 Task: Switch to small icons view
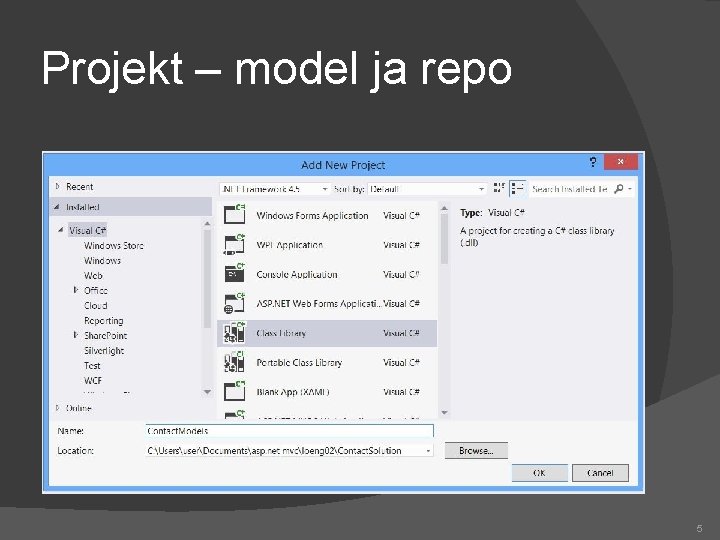499,188
